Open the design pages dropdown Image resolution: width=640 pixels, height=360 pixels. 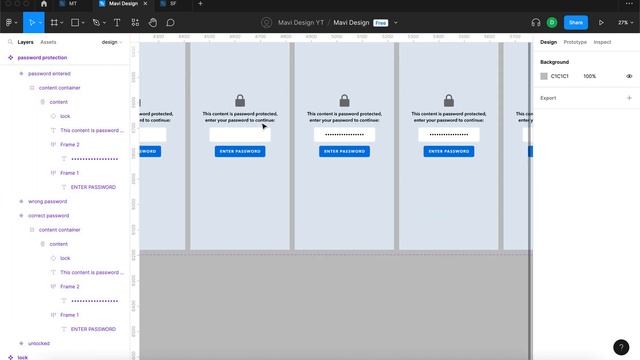(111, 42)
